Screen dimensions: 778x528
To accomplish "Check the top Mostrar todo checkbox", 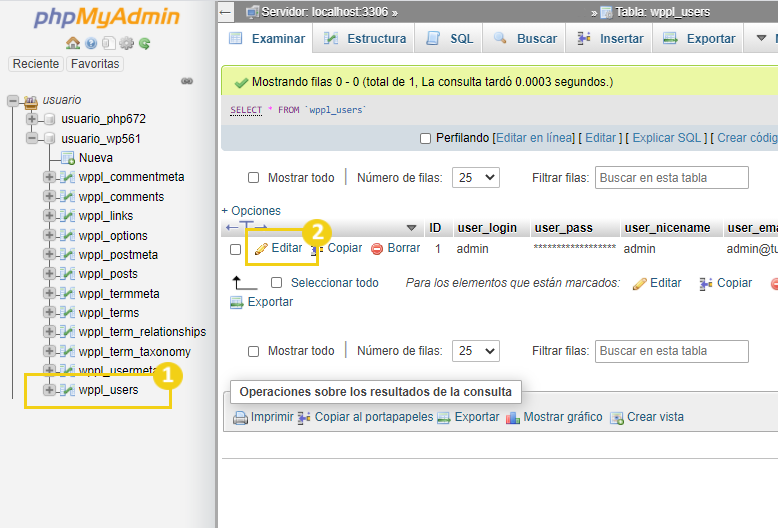I will tap(254, 178).
